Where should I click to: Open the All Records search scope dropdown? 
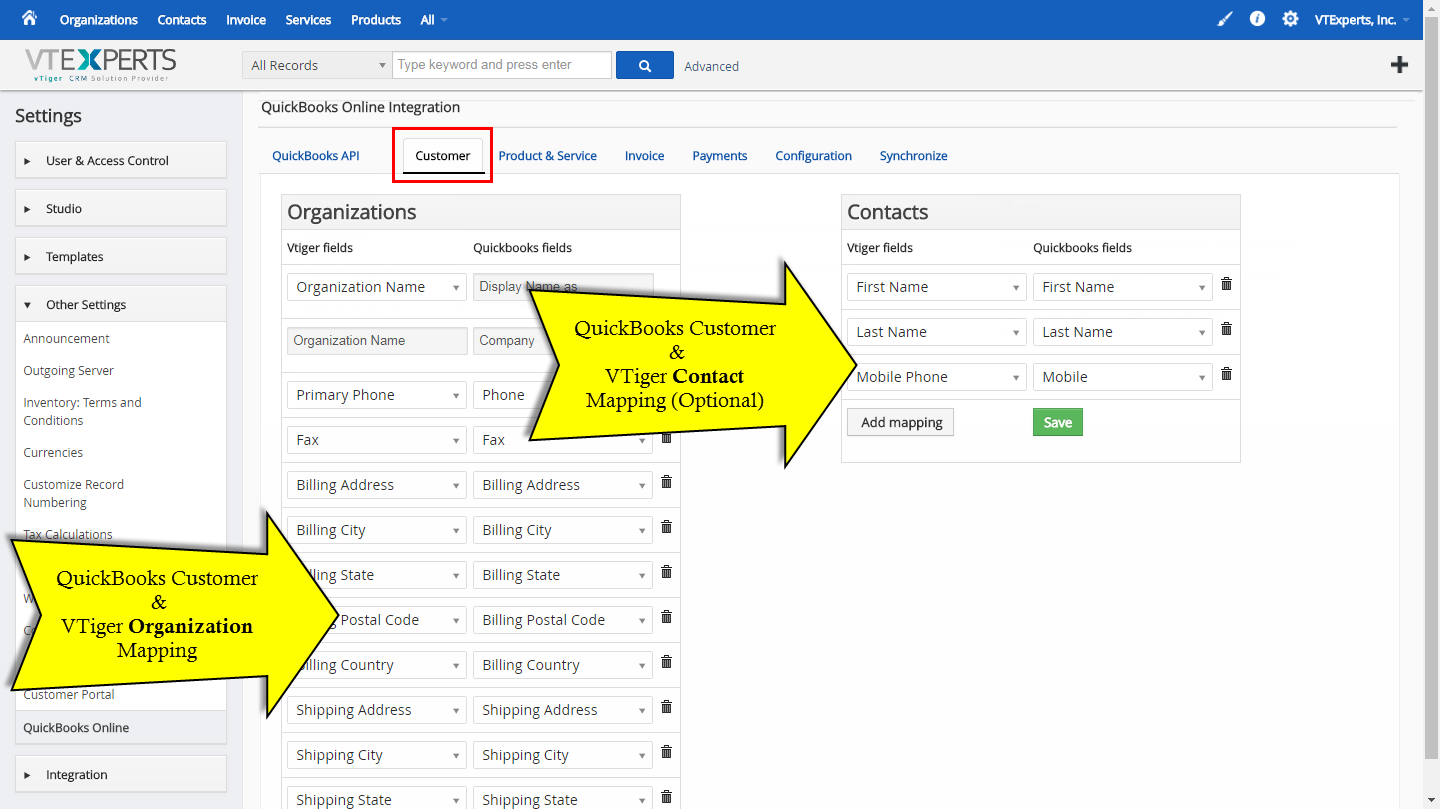pos(317,65)
